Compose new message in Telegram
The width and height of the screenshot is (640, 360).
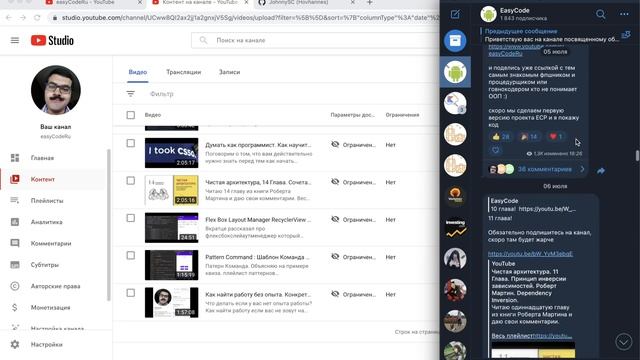click(x=455, y=15)
